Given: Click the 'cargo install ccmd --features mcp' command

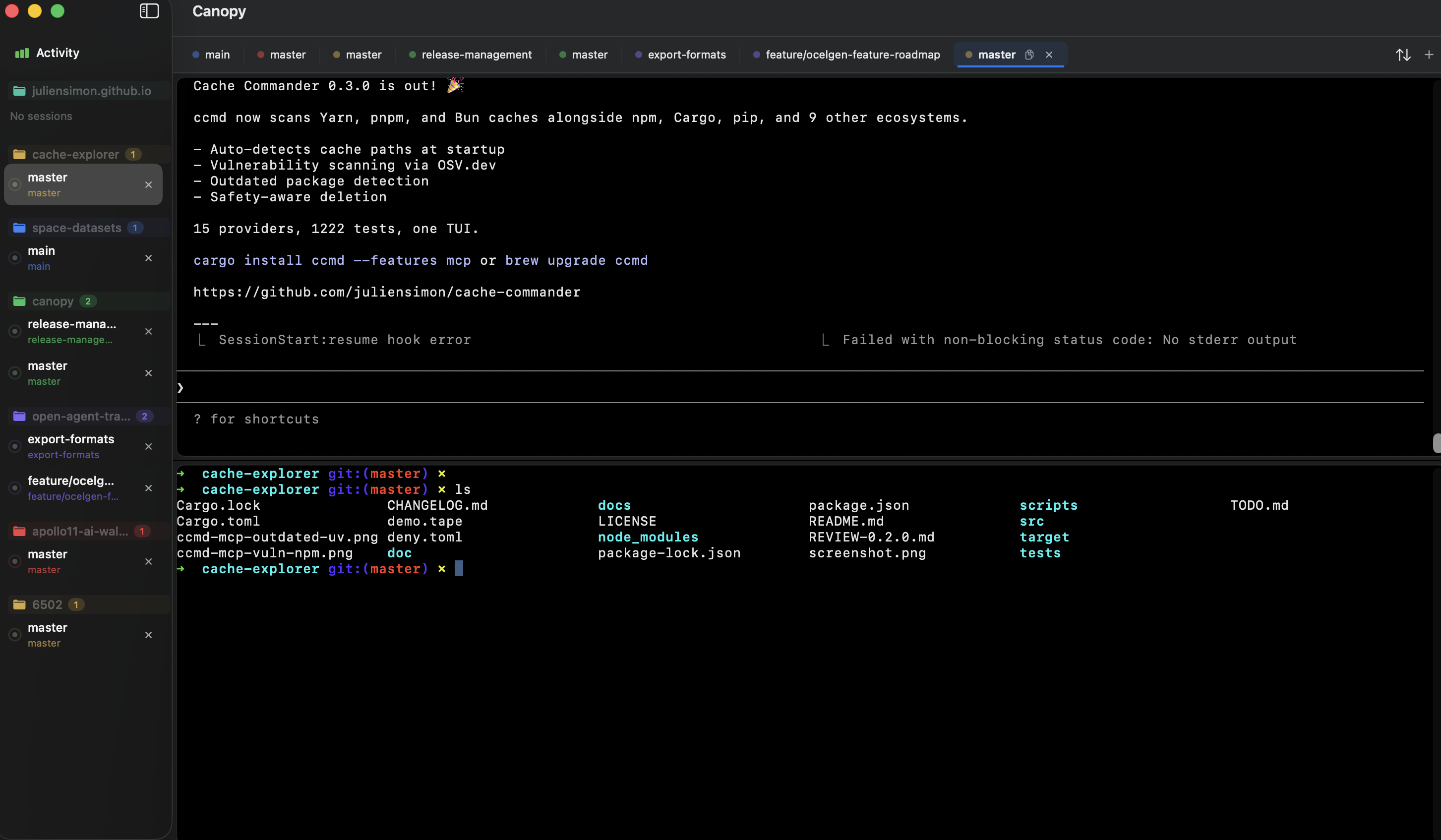Looking at the screenshot, I should click(332, 261).
